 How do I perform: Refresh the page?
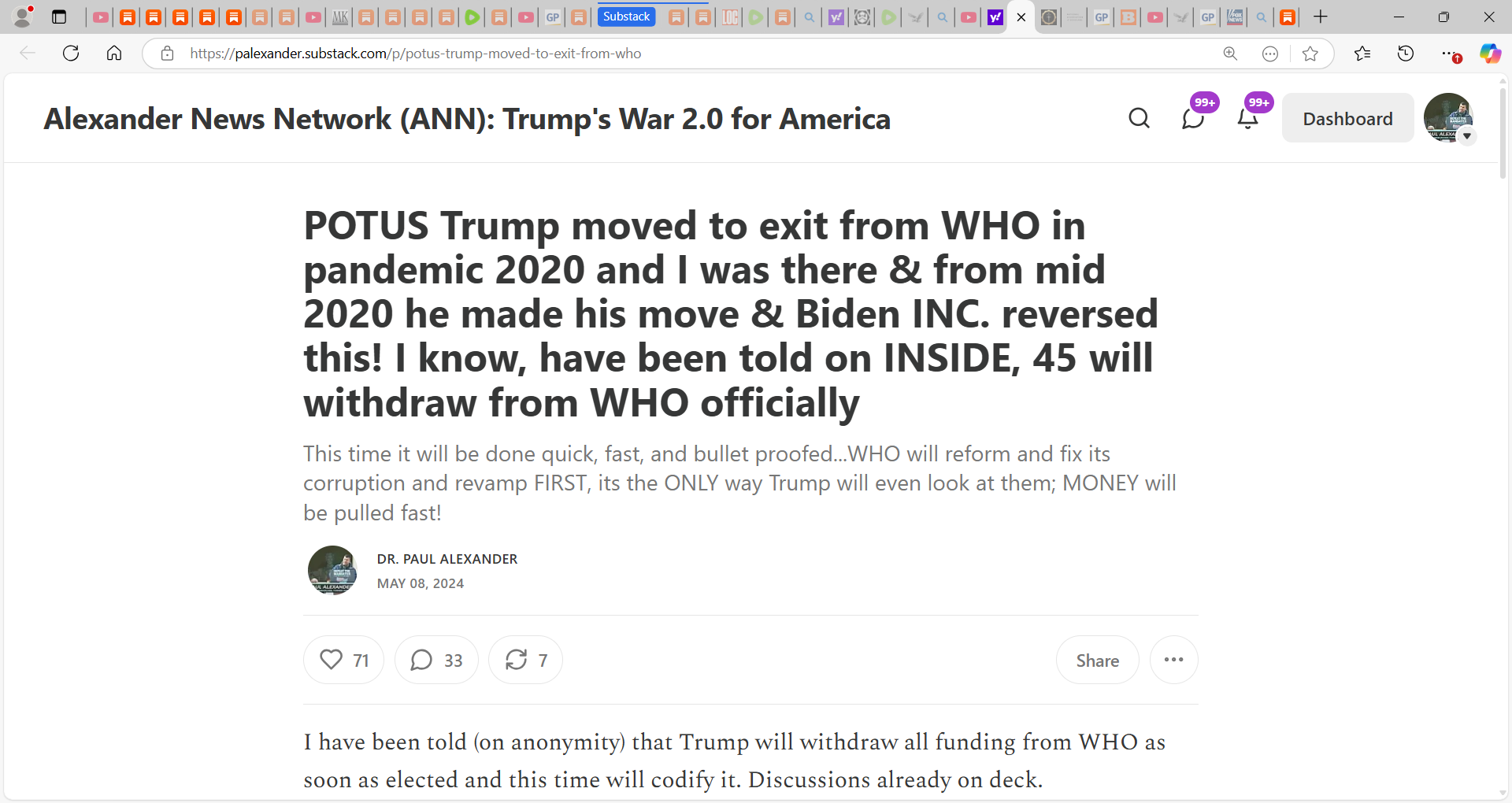pos(71,54)
